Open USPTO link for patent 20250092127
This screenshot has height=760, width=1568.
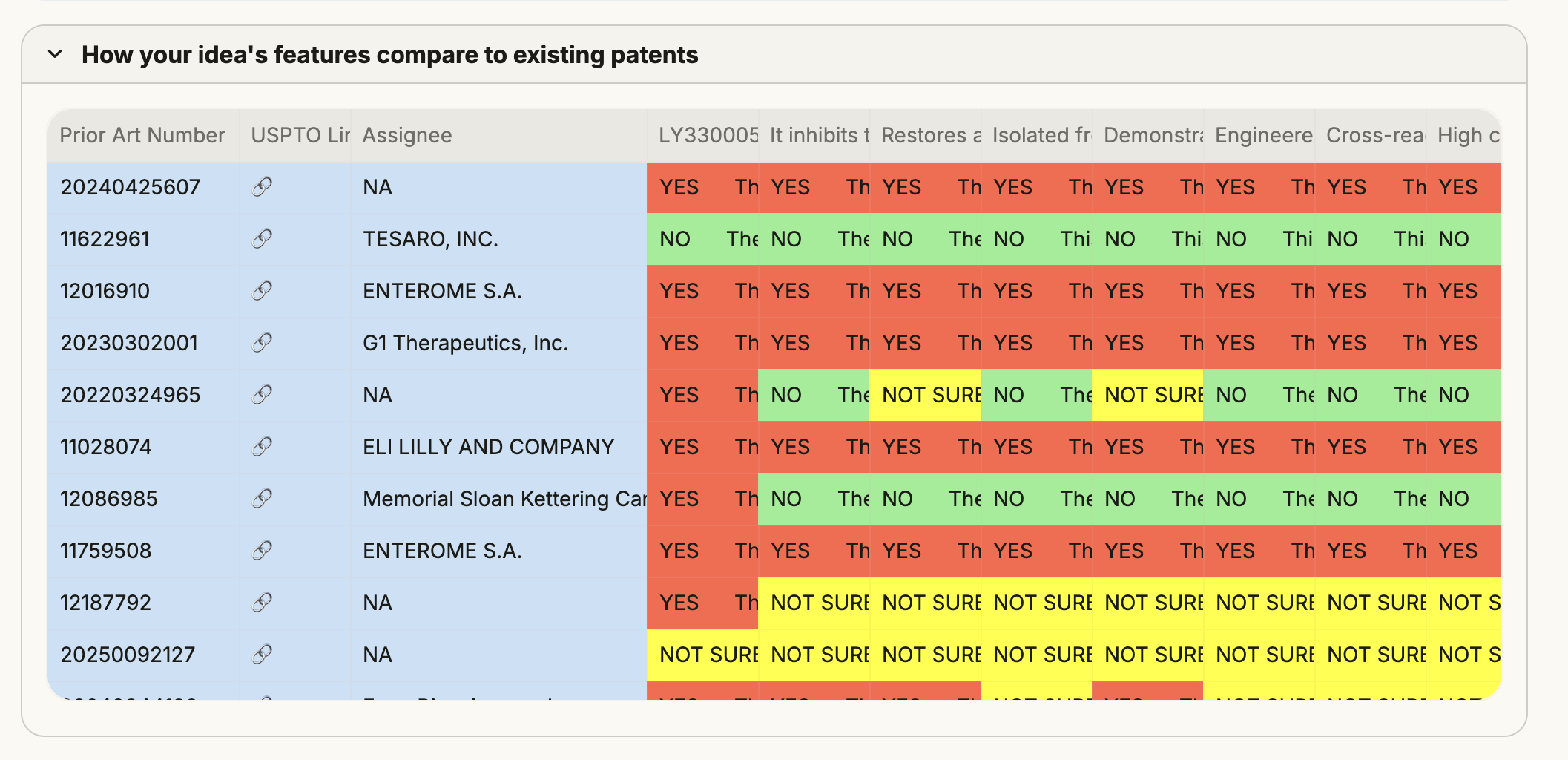tap(261, 655)
